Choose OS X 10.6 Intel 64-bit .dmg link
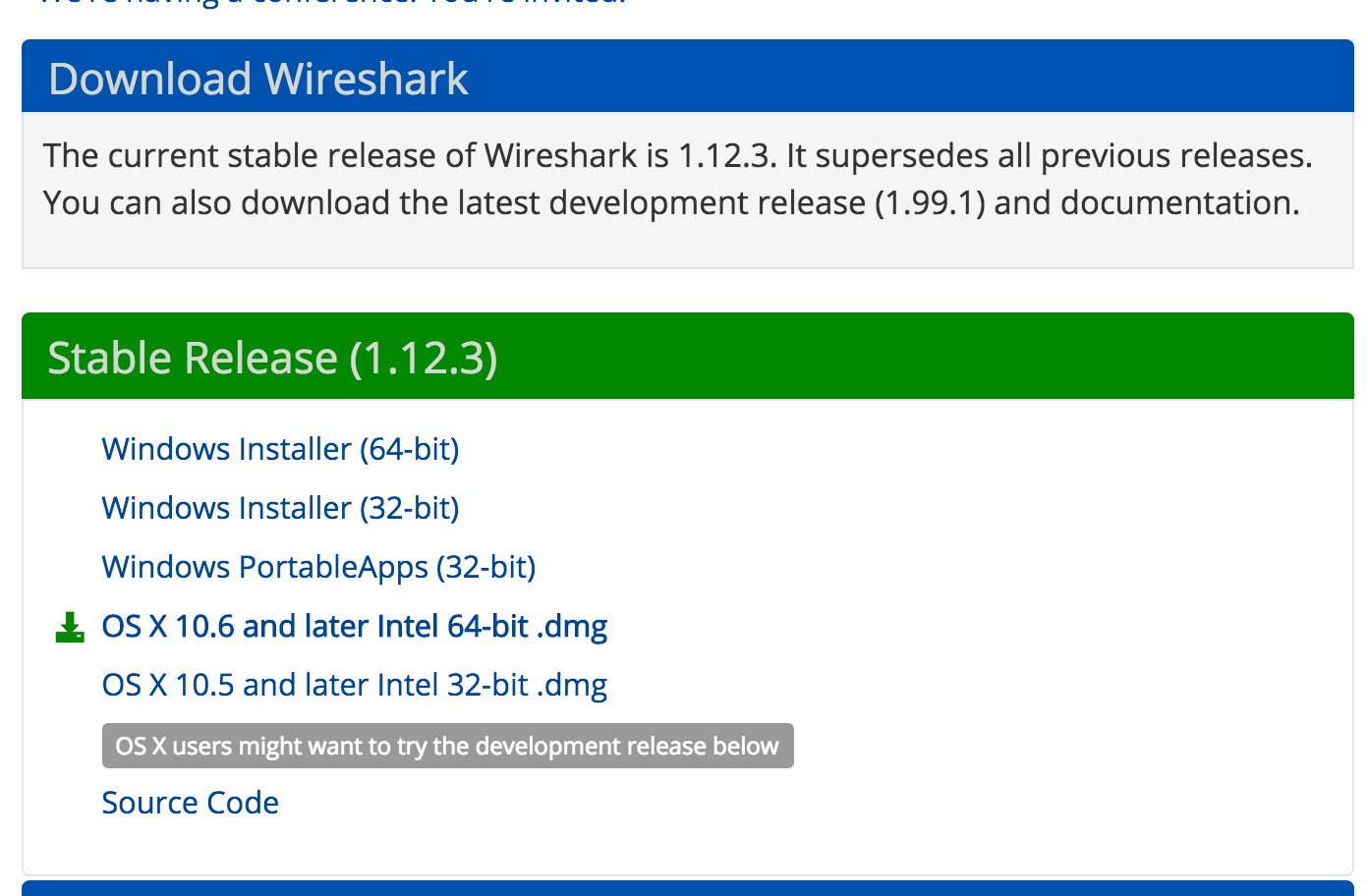 coord(355,626)
